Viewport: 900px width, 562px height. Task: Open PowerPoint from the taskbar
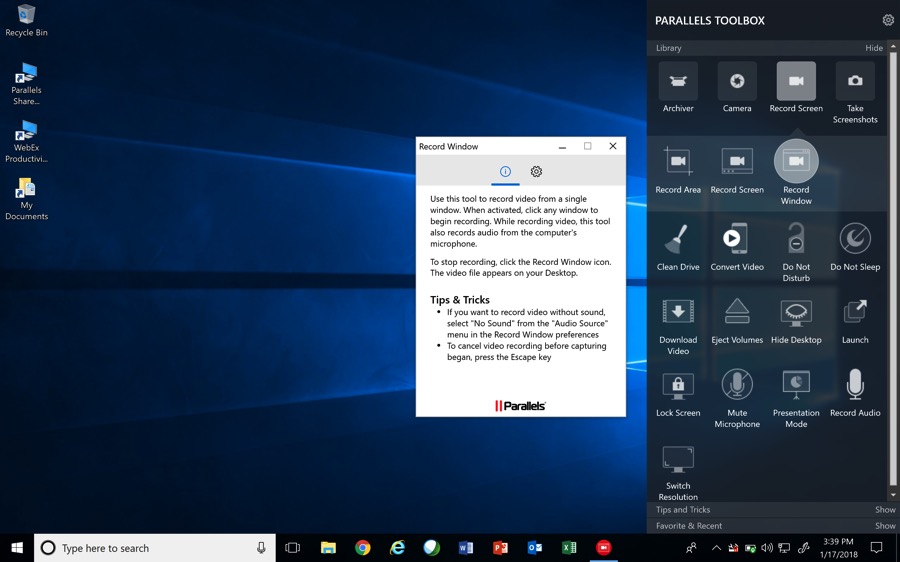[500, 548]
